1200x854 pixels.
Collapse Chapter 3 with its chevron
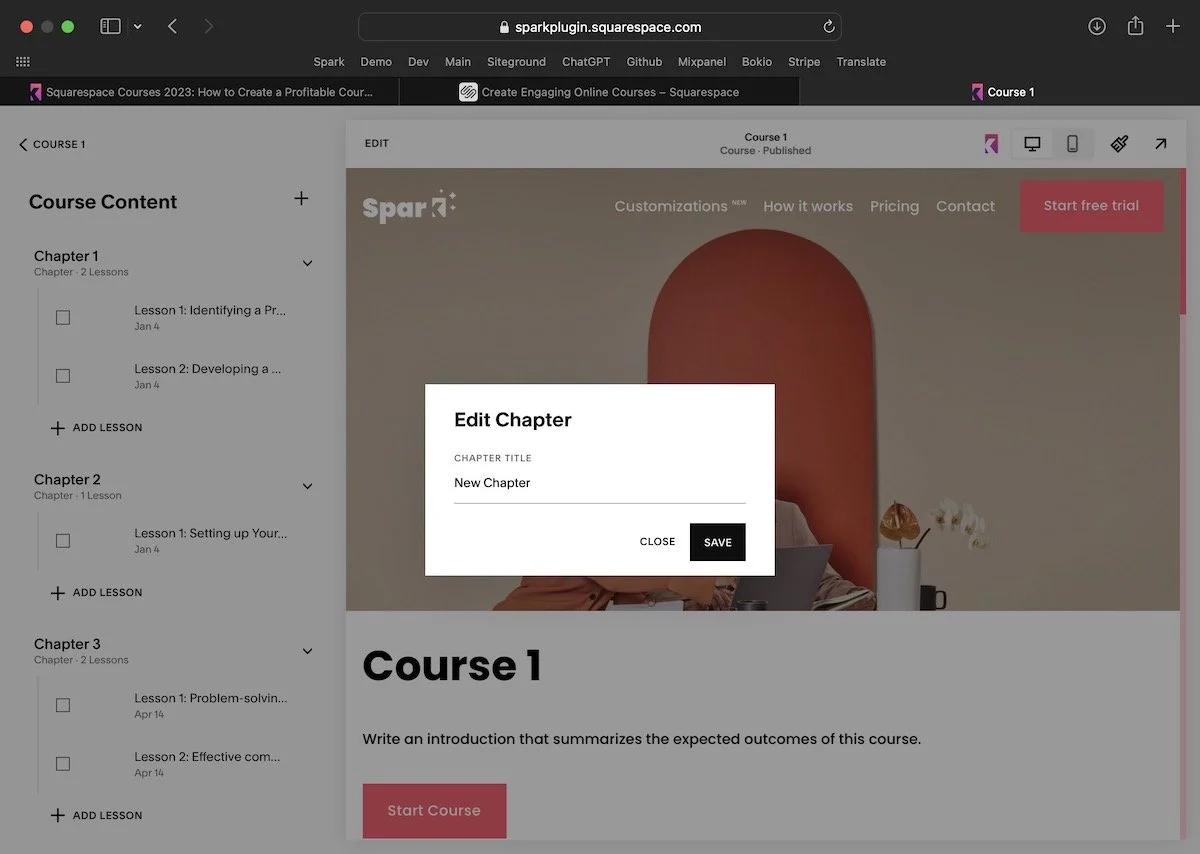307,651
